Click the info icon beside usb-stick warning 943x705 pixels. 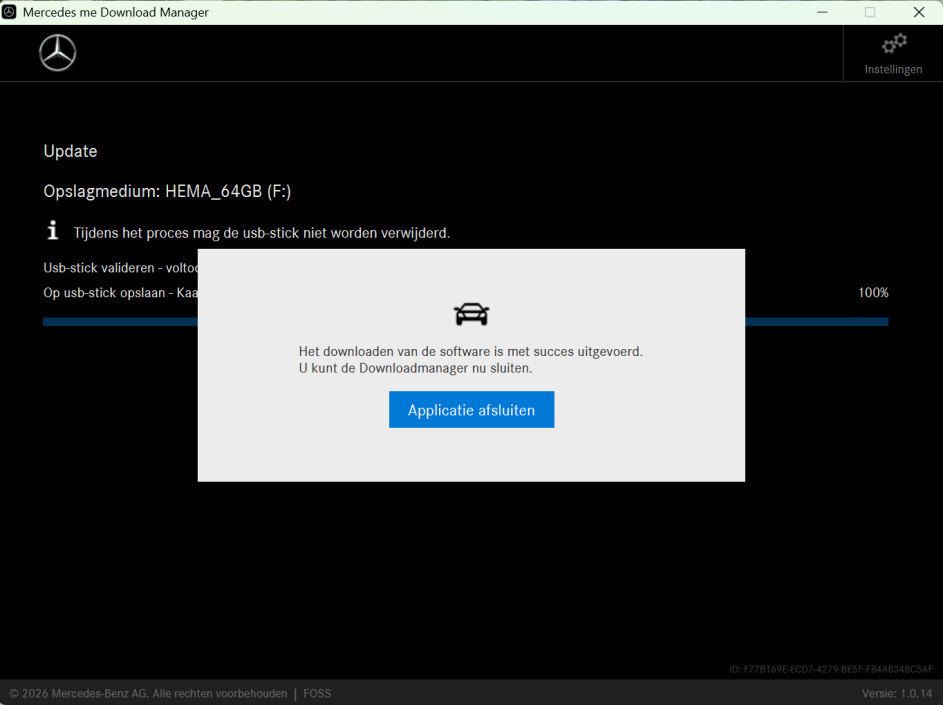click(53, 230)
